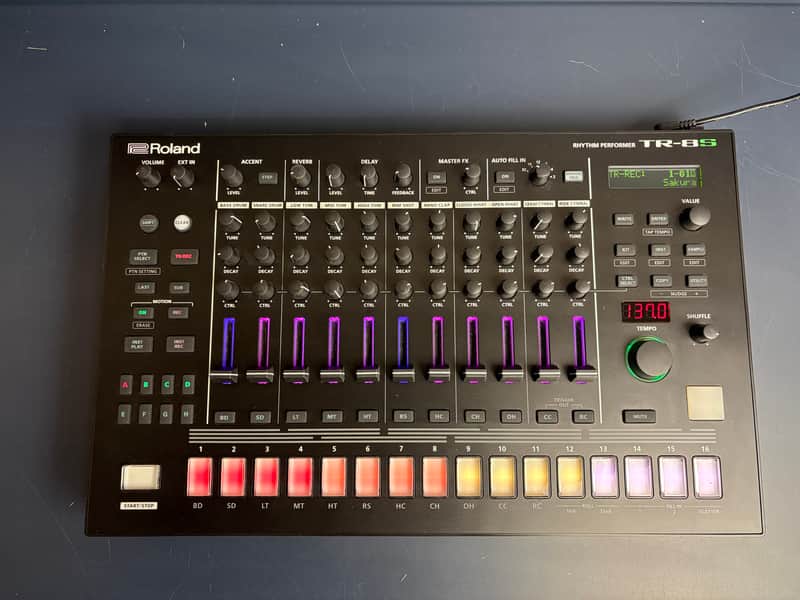Screen dimensions: 800x600
Task: Select pattern bank A
Action: 125,384
